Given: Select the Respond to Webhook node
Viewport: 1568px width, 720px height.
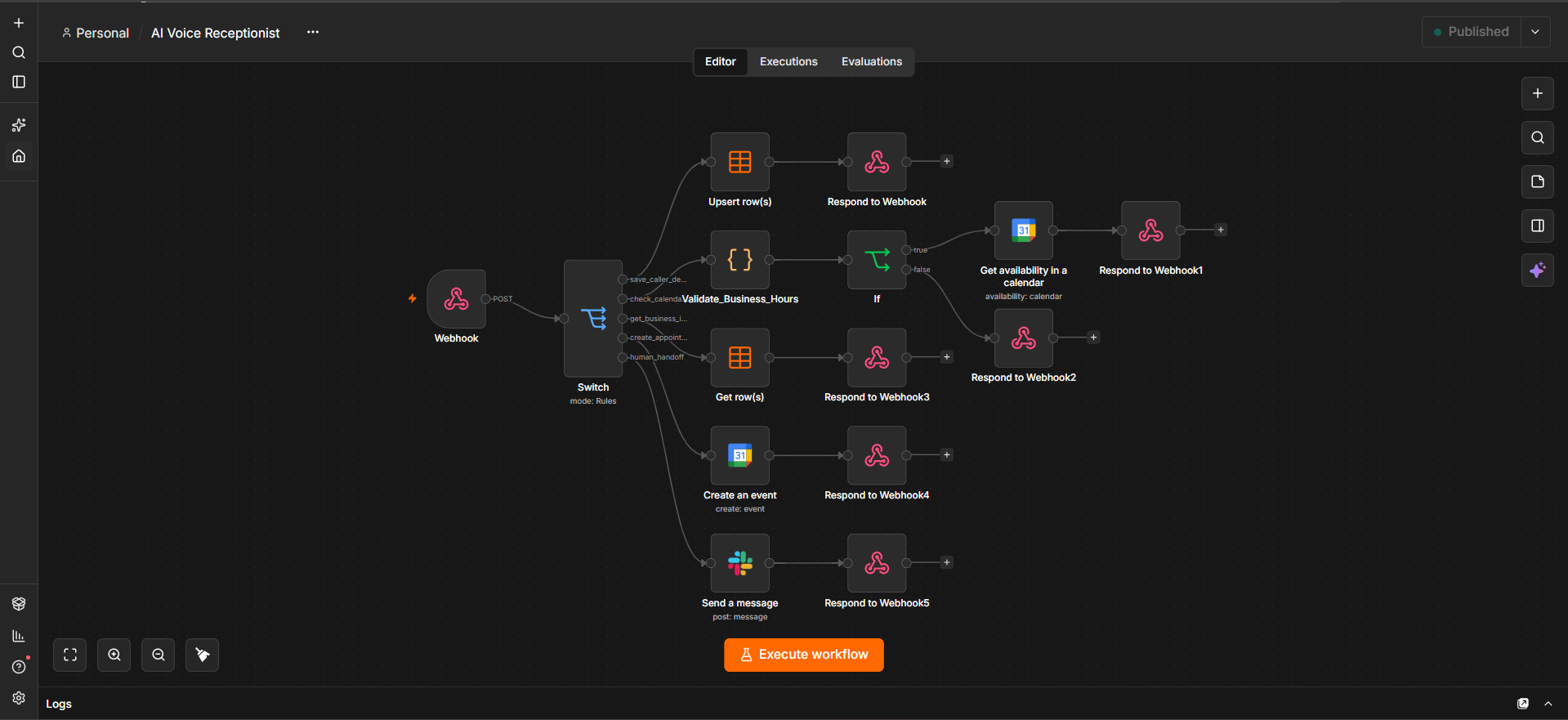Looking at the screenshot, I should point(877,162).
